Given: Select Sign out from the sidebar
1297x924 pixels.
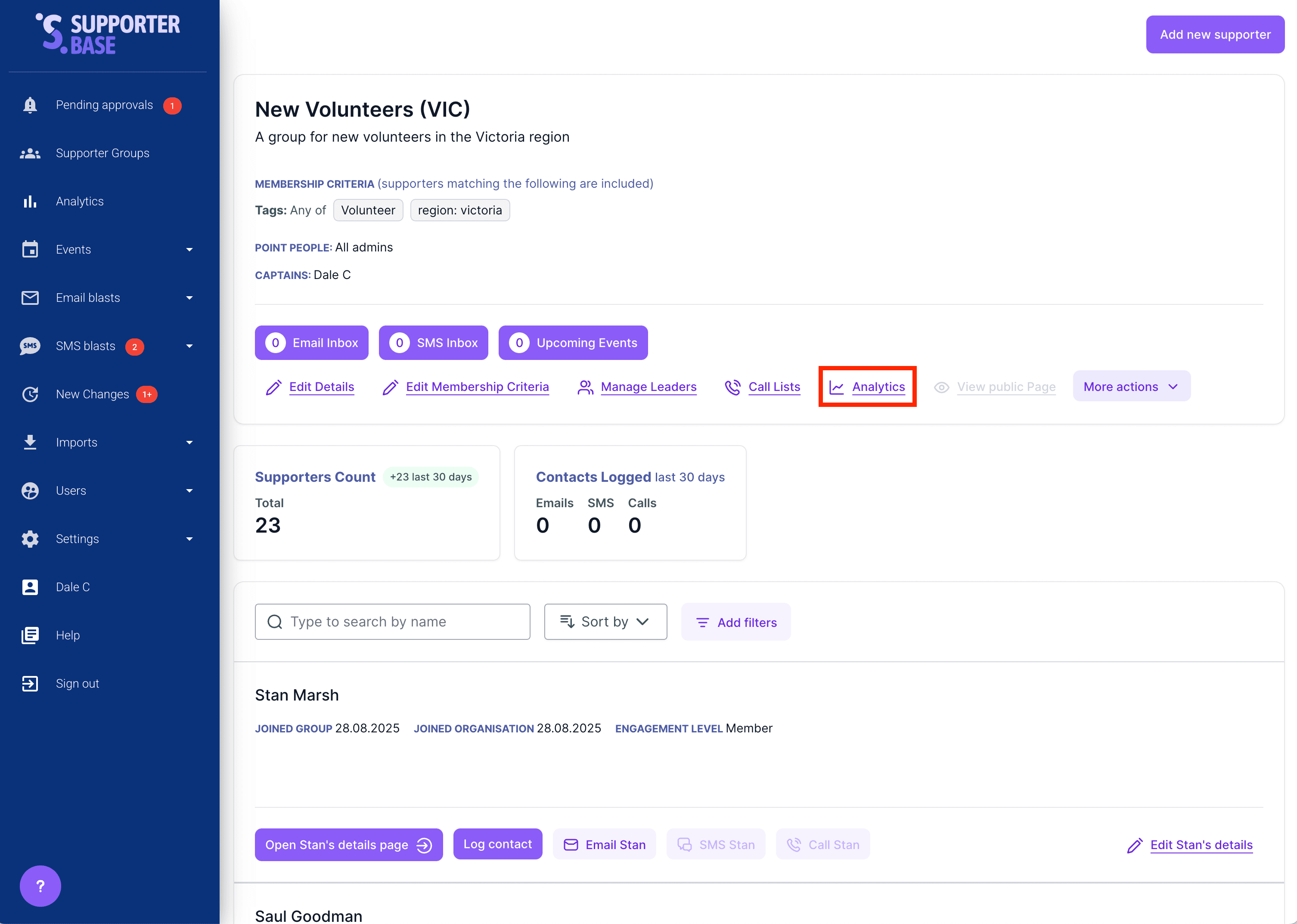Looking at the screenshot, I should click(x=78, y=683).
